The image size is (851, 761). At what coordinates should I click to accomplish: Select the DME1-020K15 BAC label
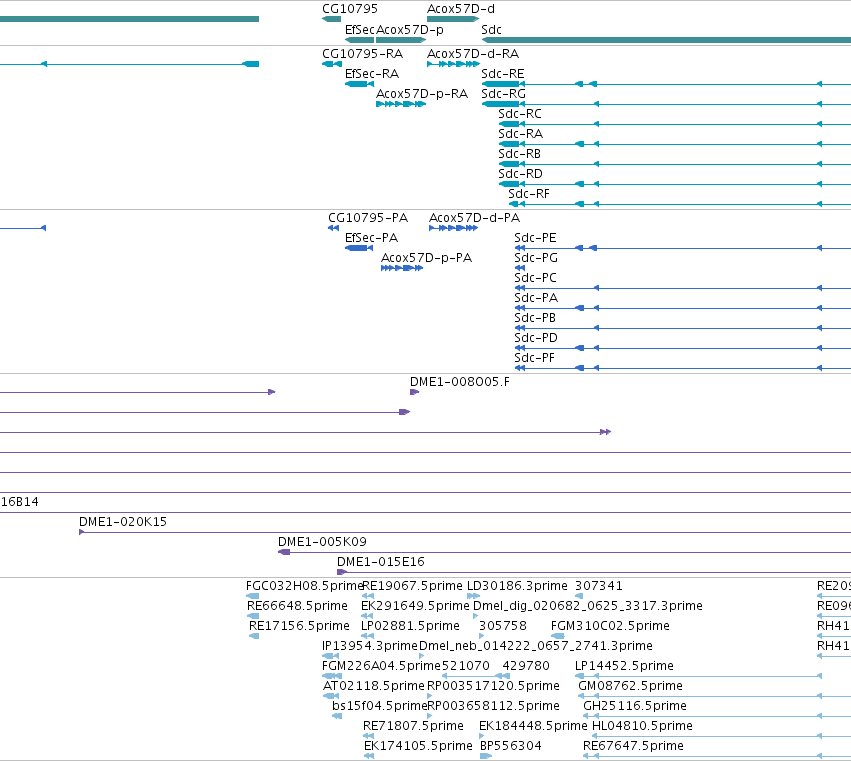point(123,522)
